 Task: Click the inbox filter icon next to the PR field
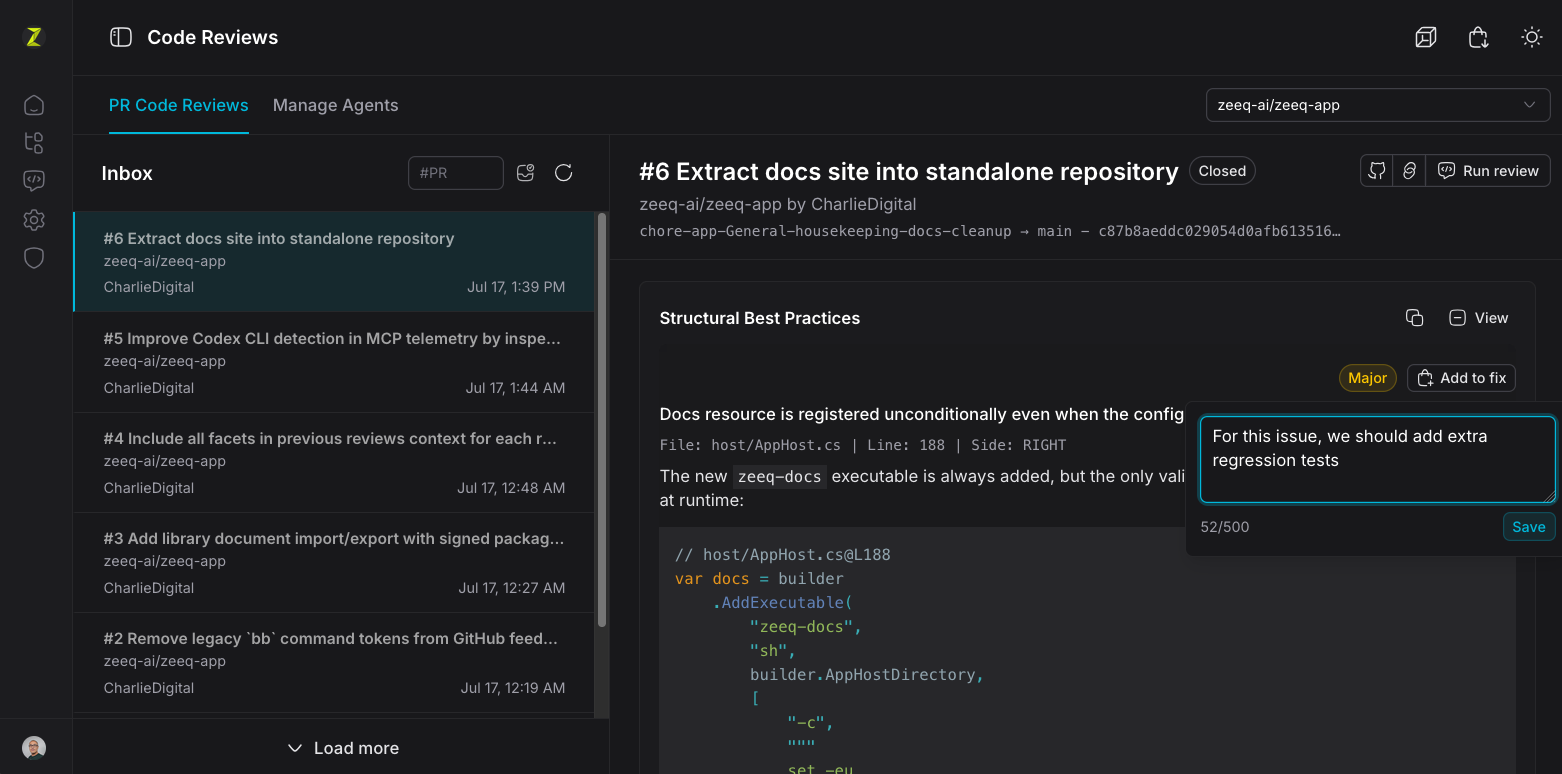(x=526, y=173)
